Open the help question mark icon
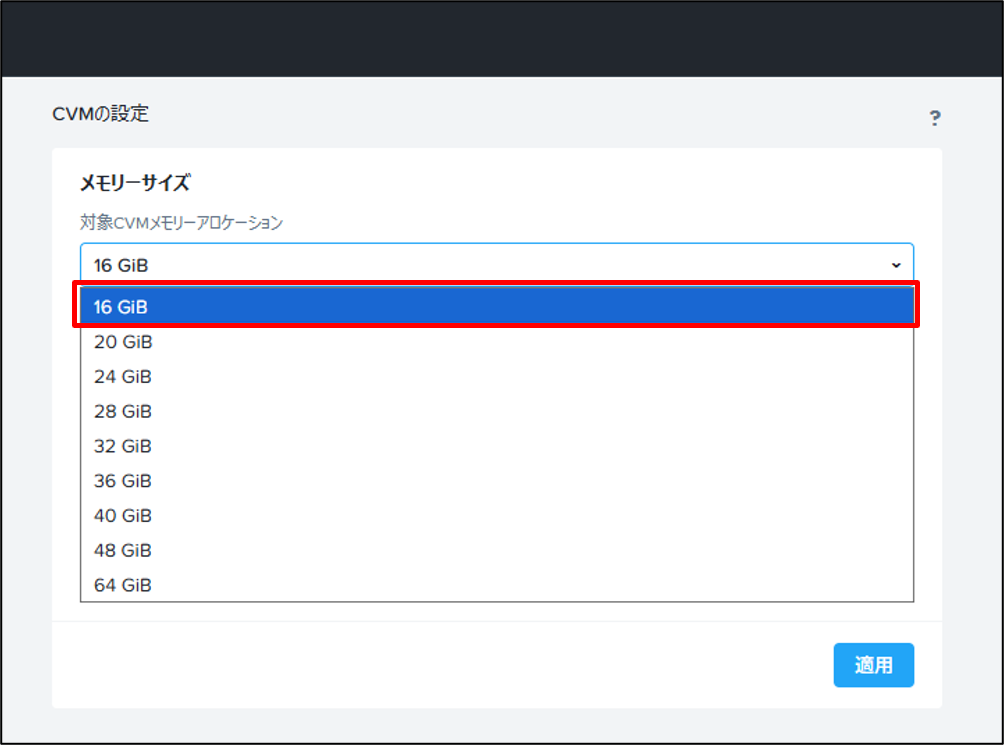The height and width of the screenshot is (745, 1004). [x=935, y=118]
